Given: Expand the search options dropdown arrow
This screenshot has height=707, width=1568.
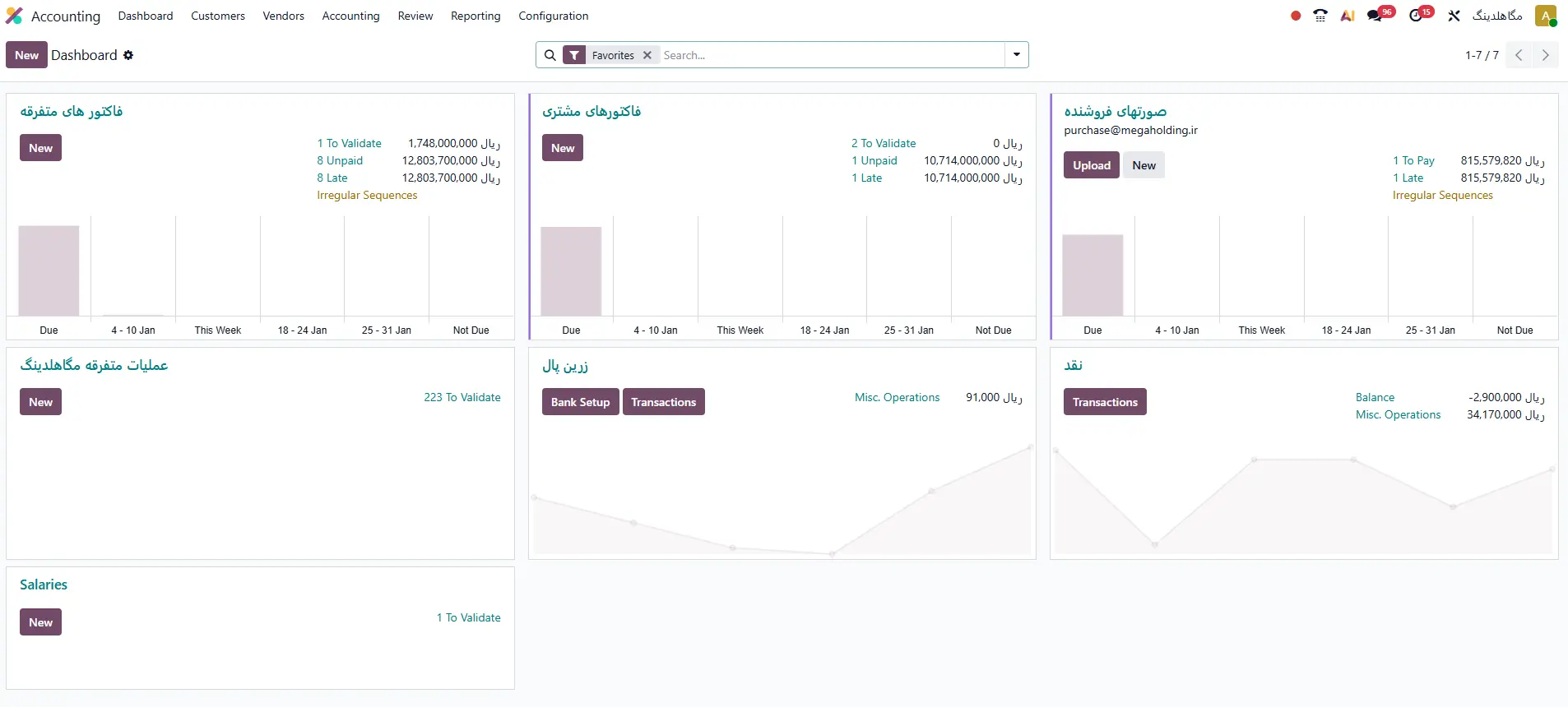Looking at the screenshot, I should 1017,55.
